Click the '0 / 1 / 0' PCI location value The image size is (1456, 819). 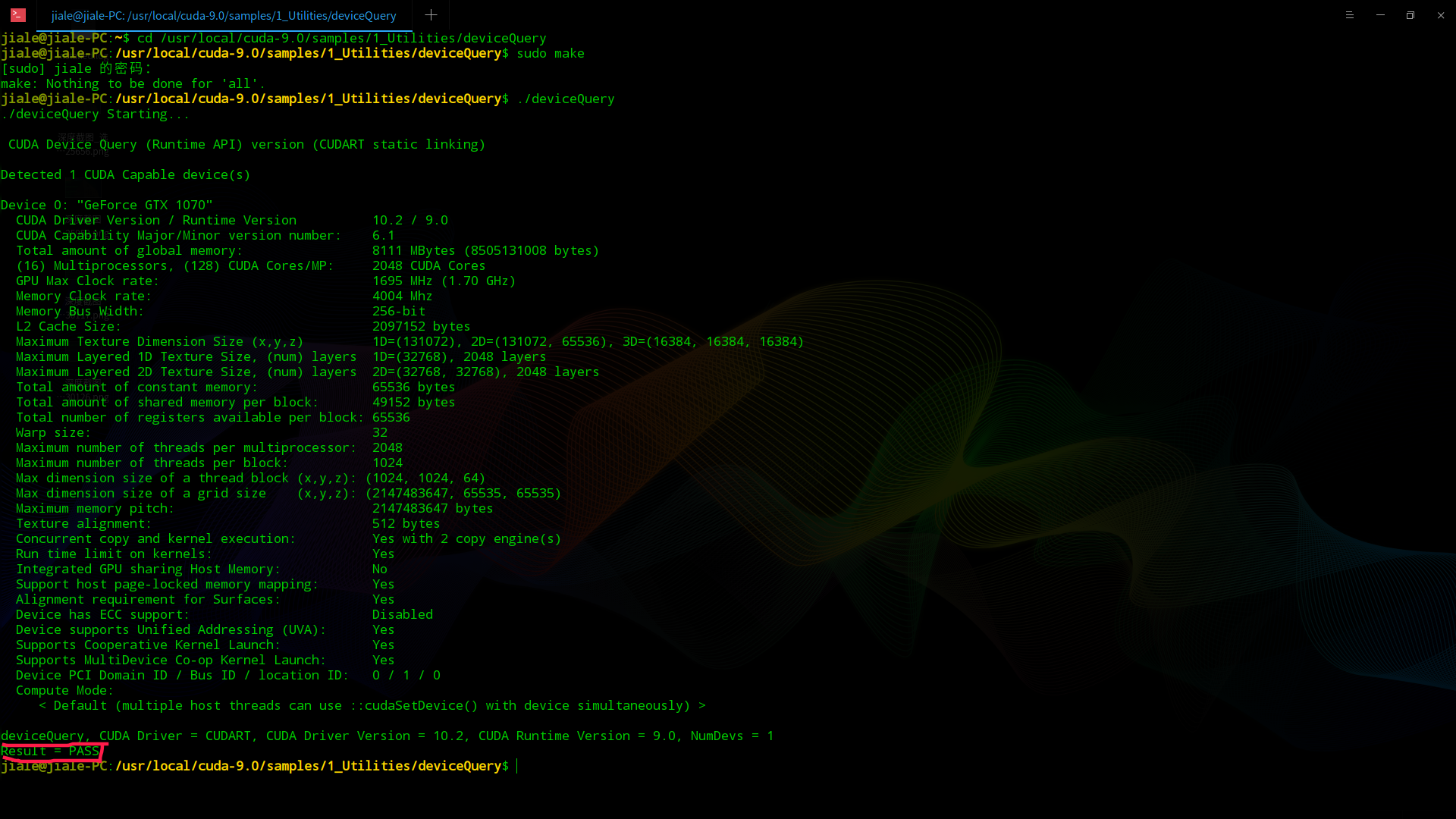tap(406, 675)
